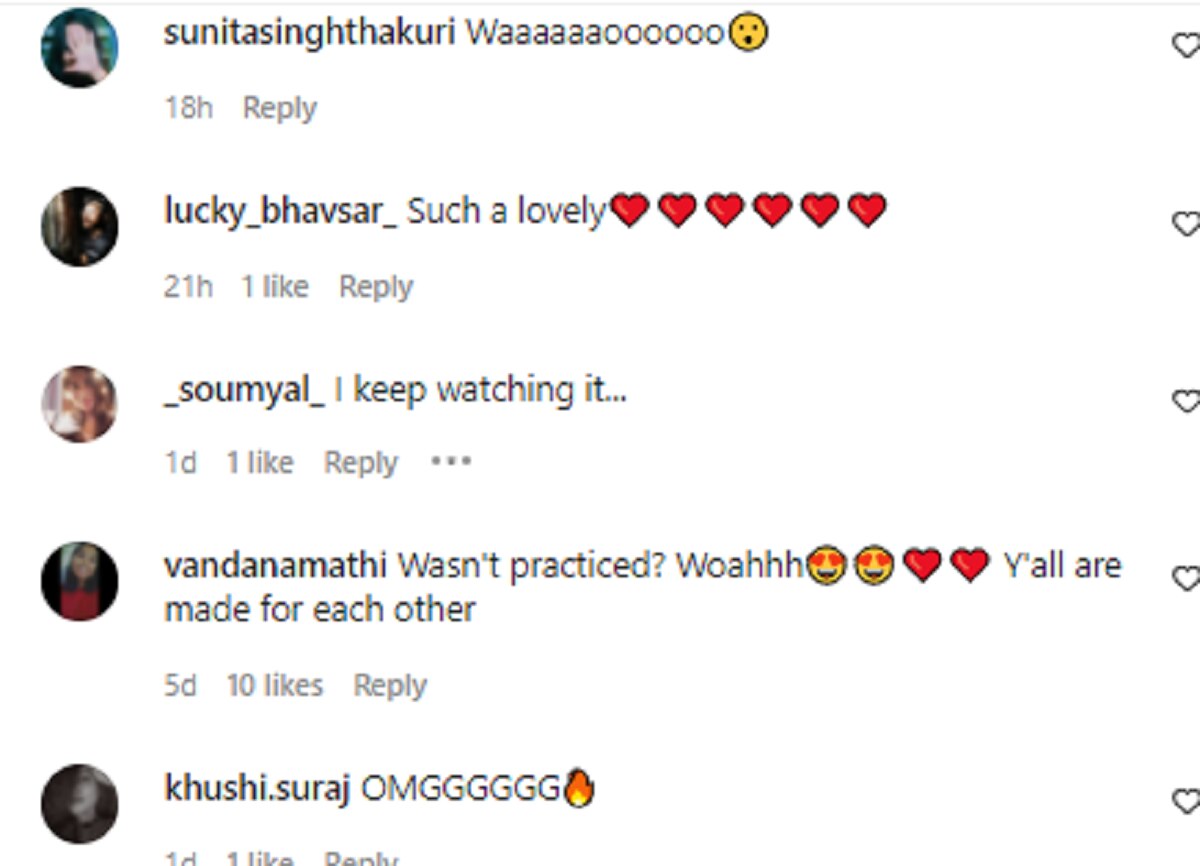Heart khushi.suraj's OMGGGGGG comment
Image resolution: width=1200 pixels, height=866 pixels.
coord(1187,800)
